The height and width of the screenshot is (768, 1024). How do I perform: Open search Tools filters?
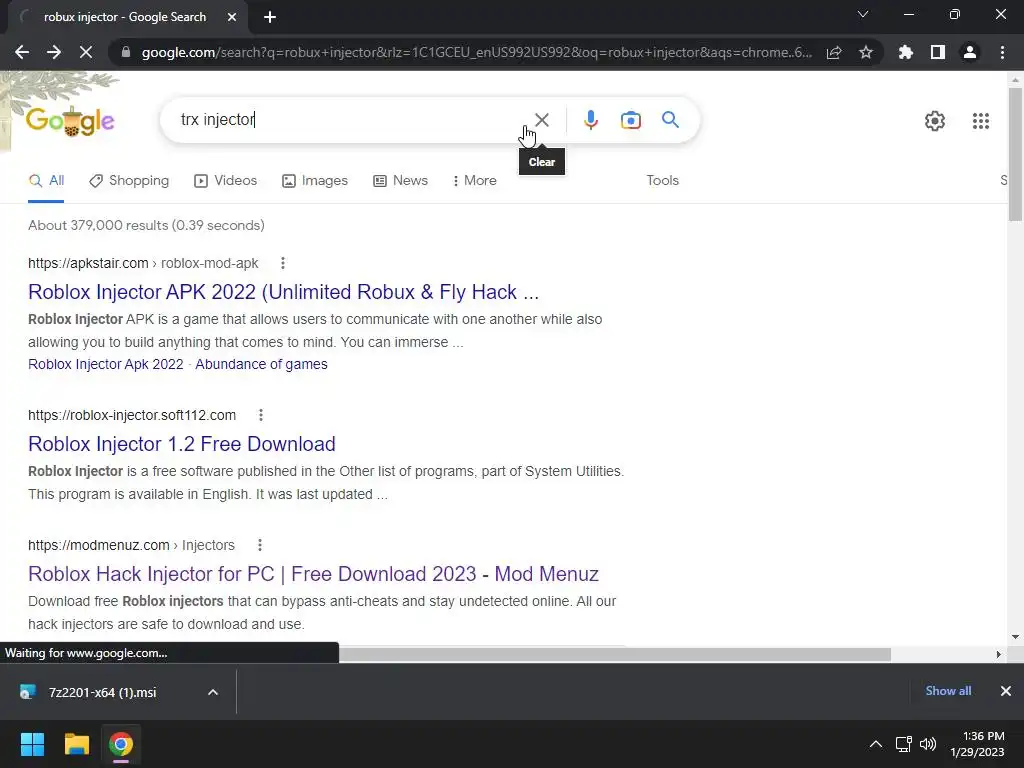pos(662,181)
